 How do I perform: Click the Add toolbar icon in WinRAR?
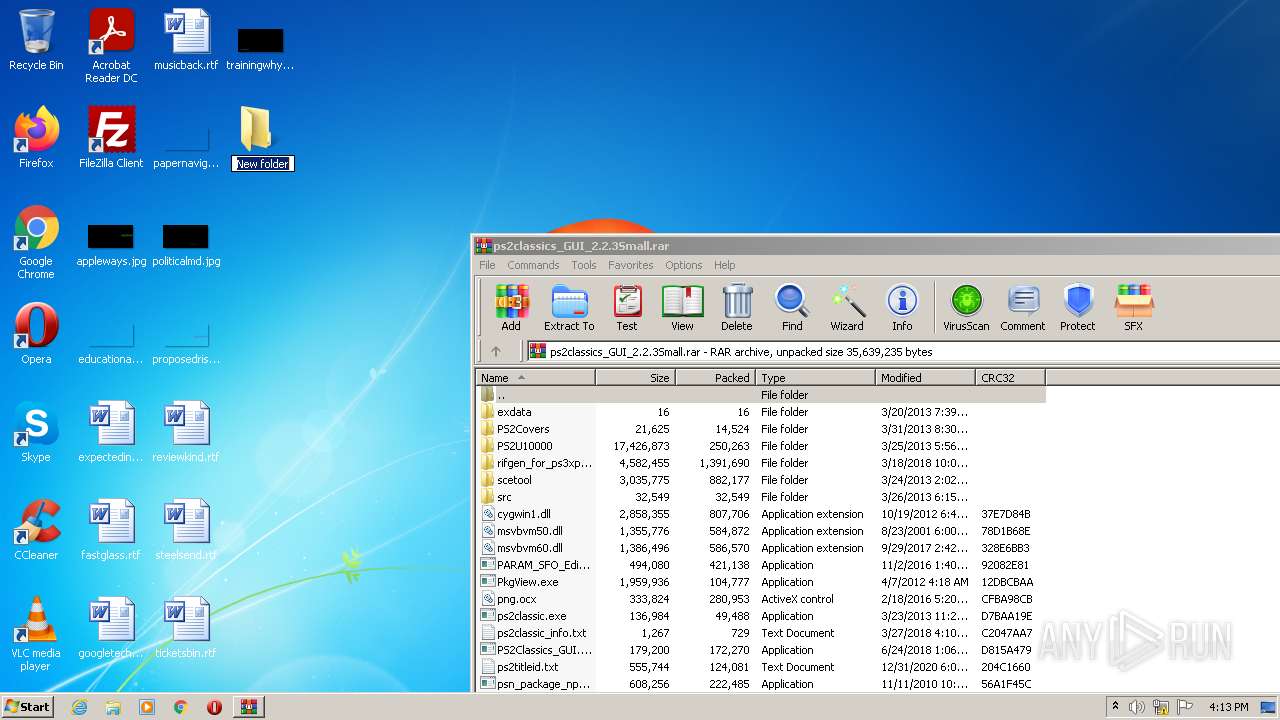511,308
